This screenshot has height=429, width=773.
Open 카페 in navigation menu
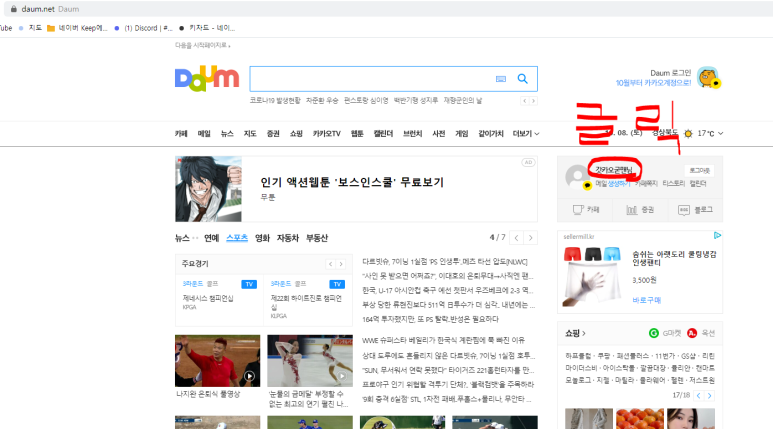click(x=181, y=134)
